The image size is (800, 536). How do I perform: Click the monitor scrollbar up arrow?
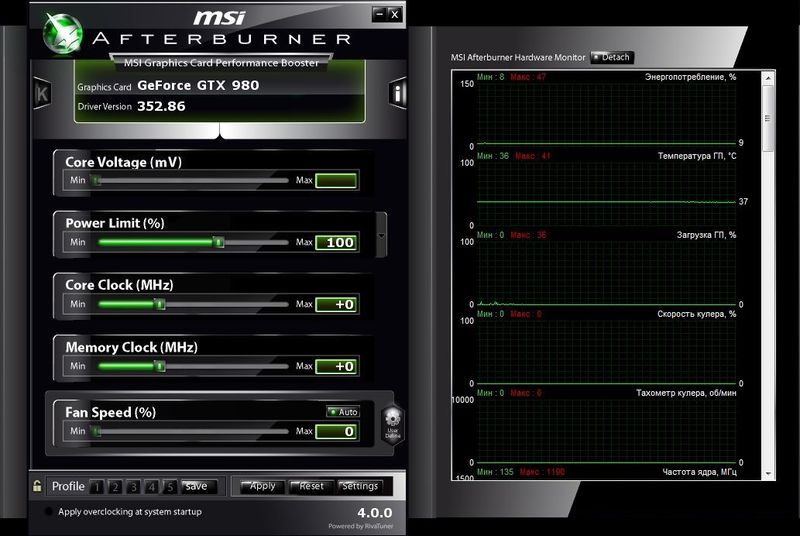(768, 78)
